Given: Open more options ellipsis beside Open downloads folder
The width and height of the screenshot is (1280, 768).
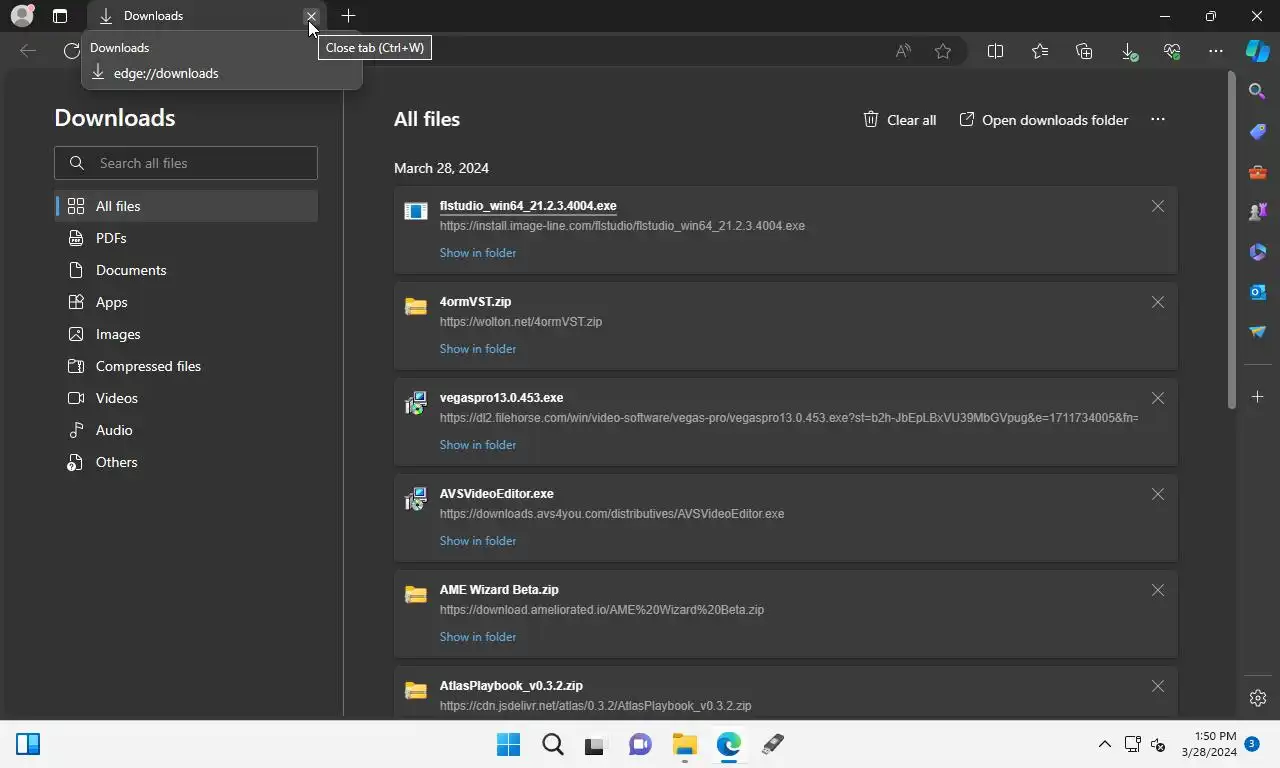Looking at the screenshot, I should [x=1158, y=119].
